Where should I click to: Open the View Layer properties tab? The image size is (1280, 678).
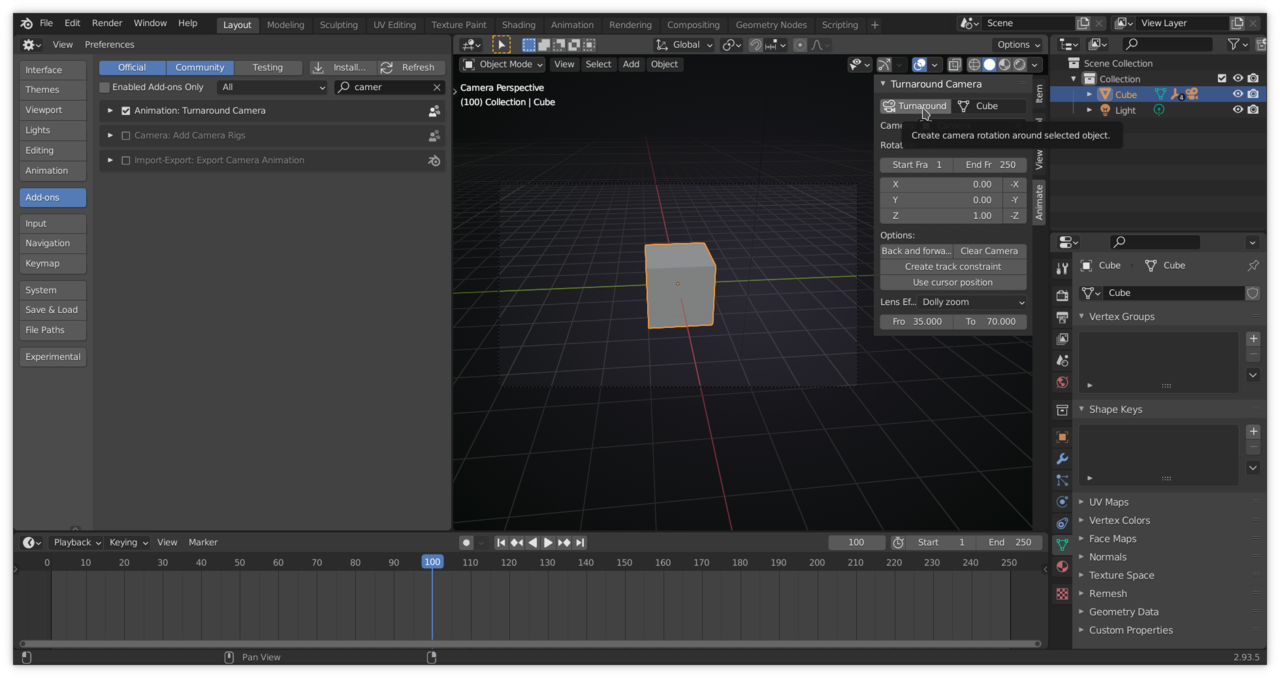tap(1062, 339)
